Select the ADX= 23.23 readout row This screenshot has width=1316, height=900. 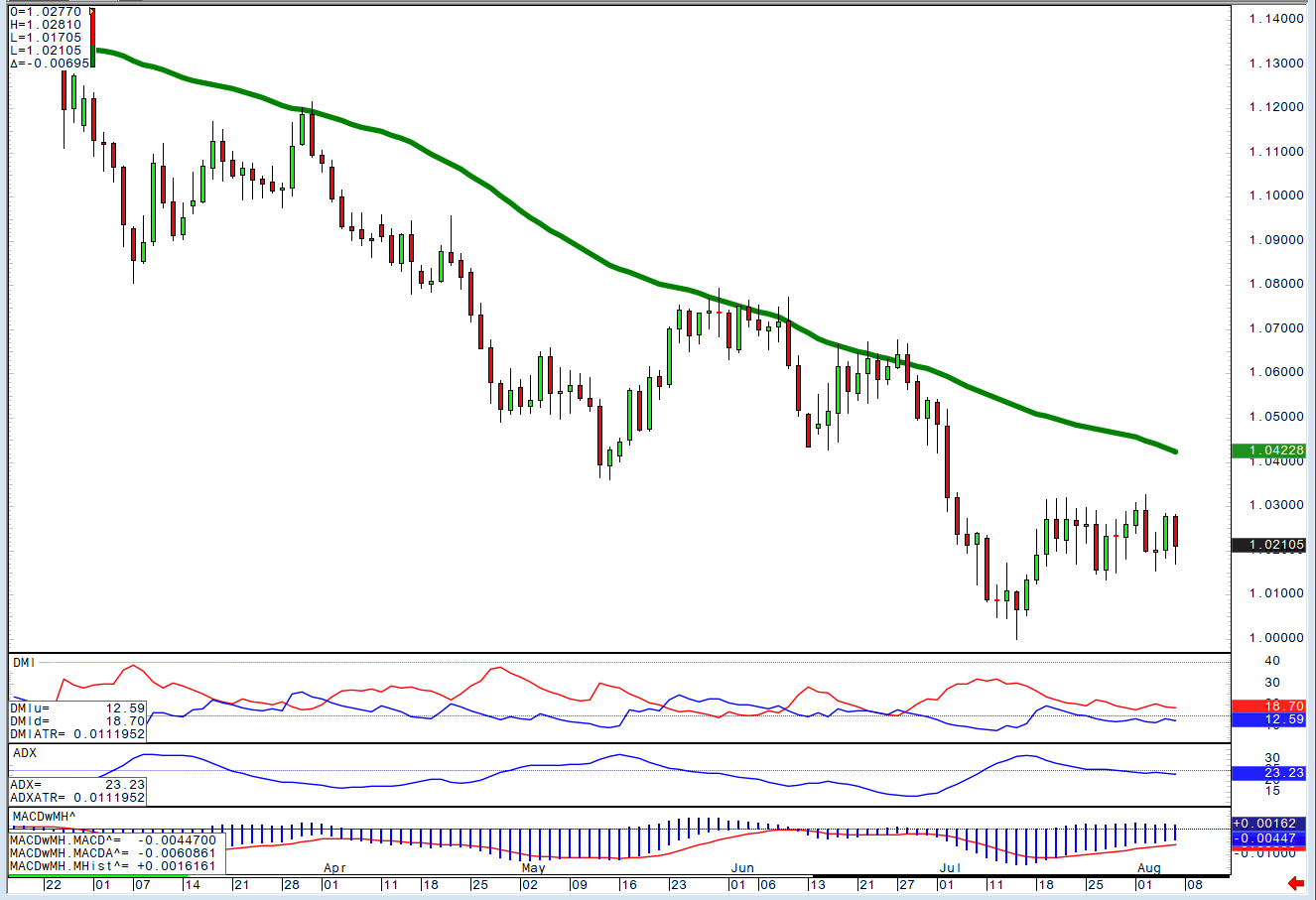pyautogui.click(x=77, y=784)
